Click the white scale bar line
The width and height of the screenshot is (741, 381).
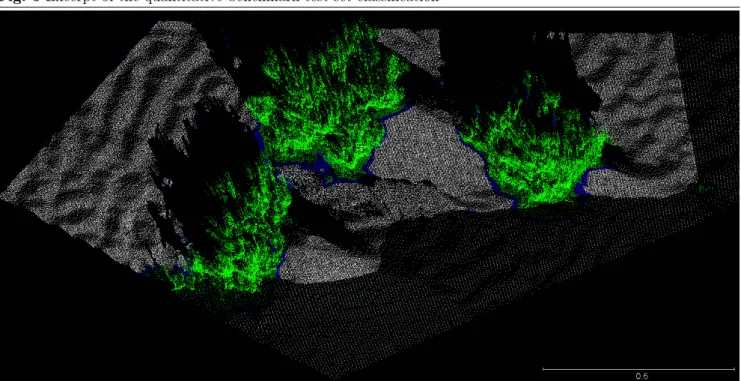(638, 369)
